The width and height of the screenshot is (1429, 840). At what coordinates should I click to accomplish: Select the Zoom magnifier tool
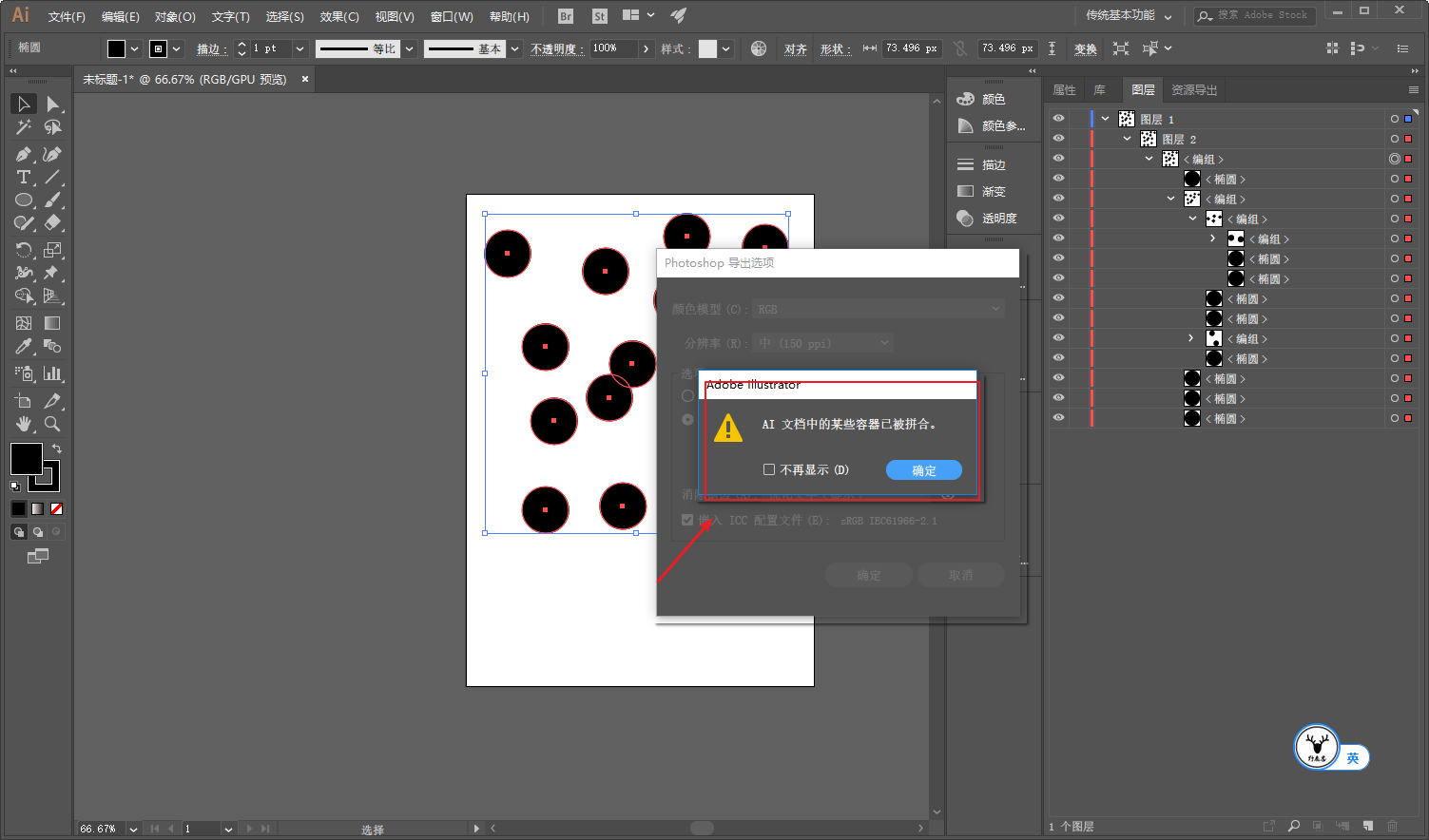tap(53, 424)
